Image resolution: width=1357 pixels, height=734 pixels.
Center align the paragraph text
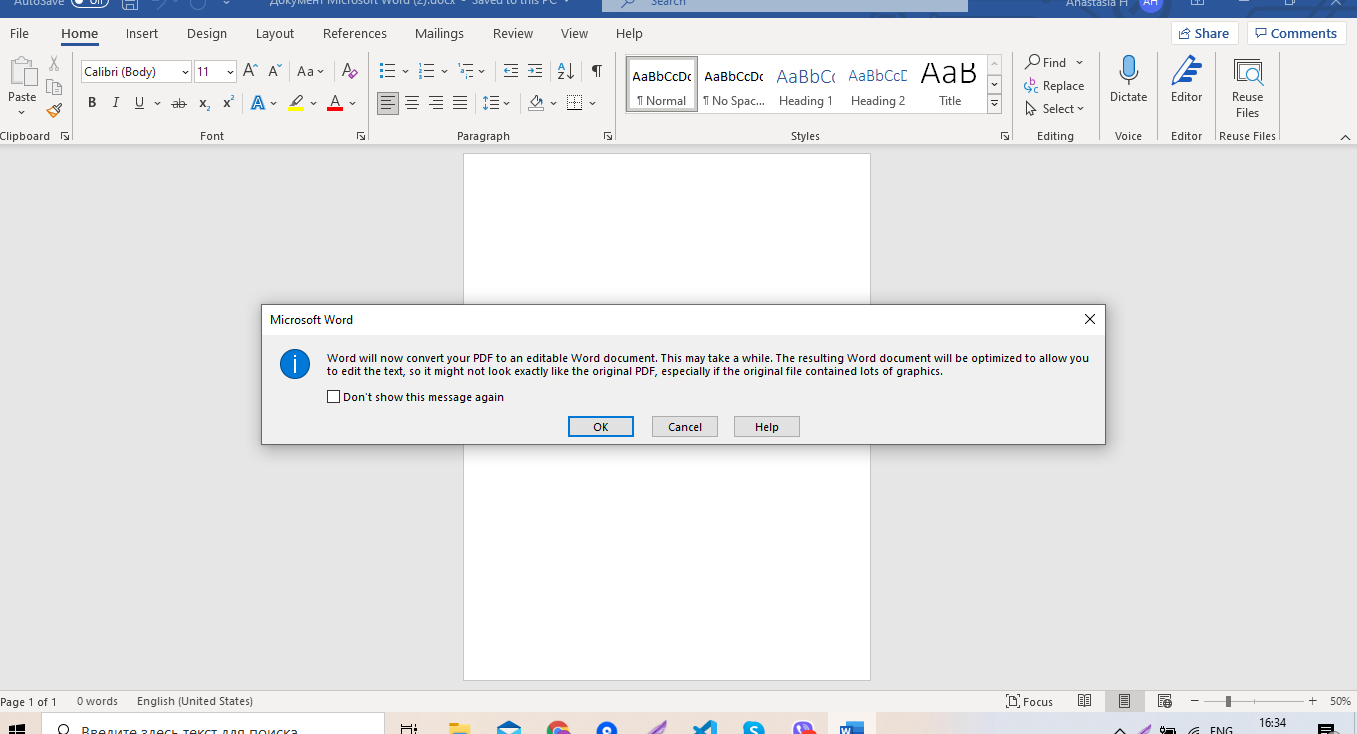tap(412, 102)
